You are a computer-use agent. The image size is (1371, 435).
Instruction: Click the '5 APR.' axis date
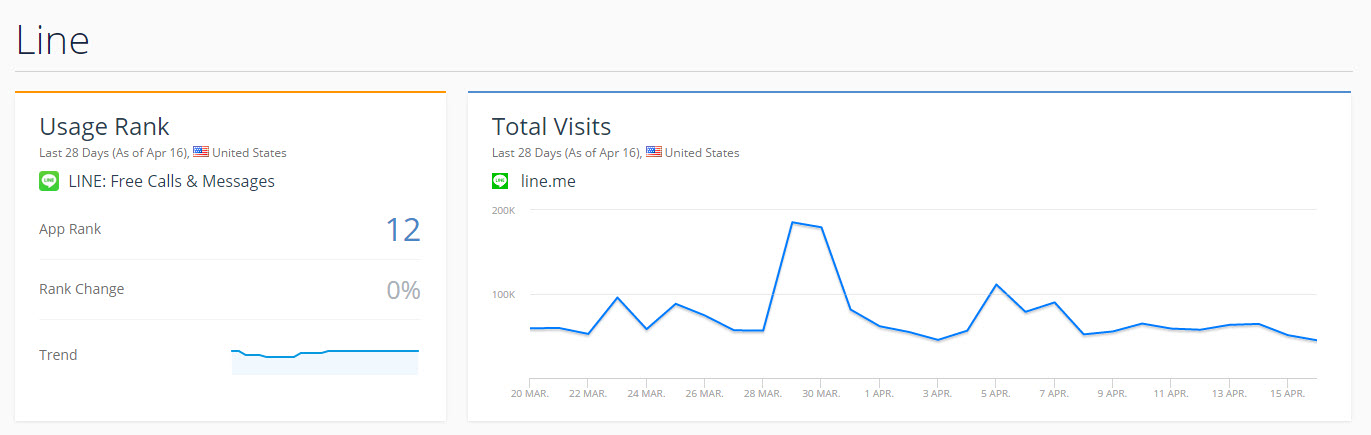[x=996, y=394]
